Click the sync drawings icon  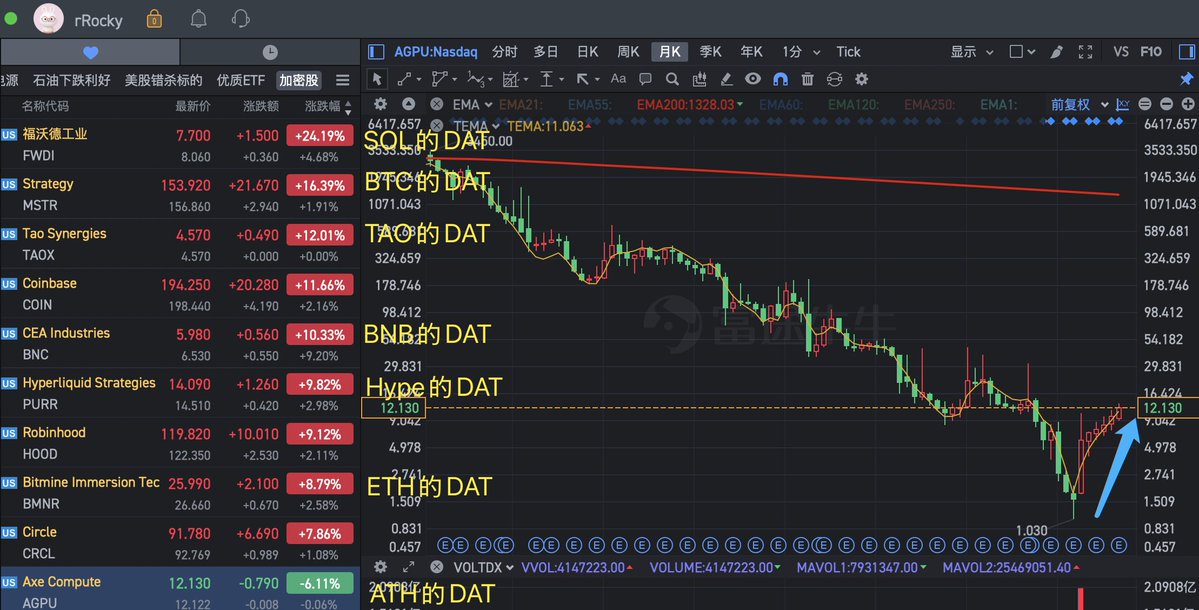[x=834, y=79]
